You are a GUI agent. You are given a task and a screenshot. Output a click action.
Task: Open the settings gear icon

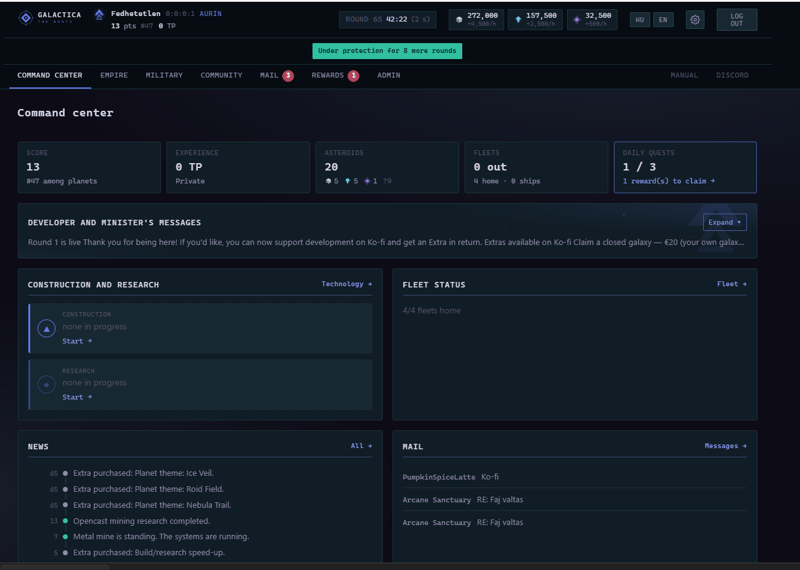[695, 20]
